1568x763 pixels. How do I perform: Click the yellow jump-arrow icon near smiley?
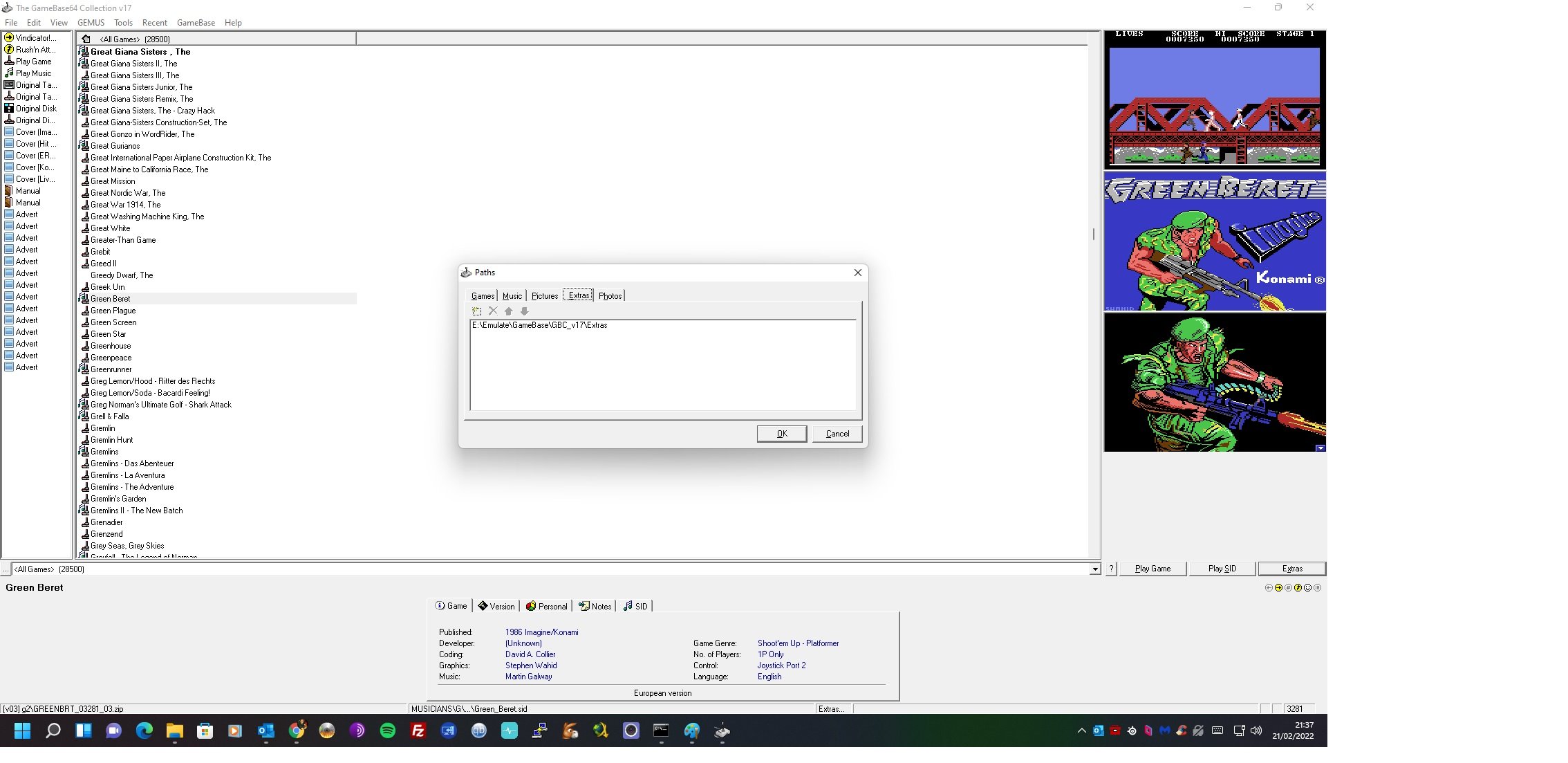point(1298,587)
